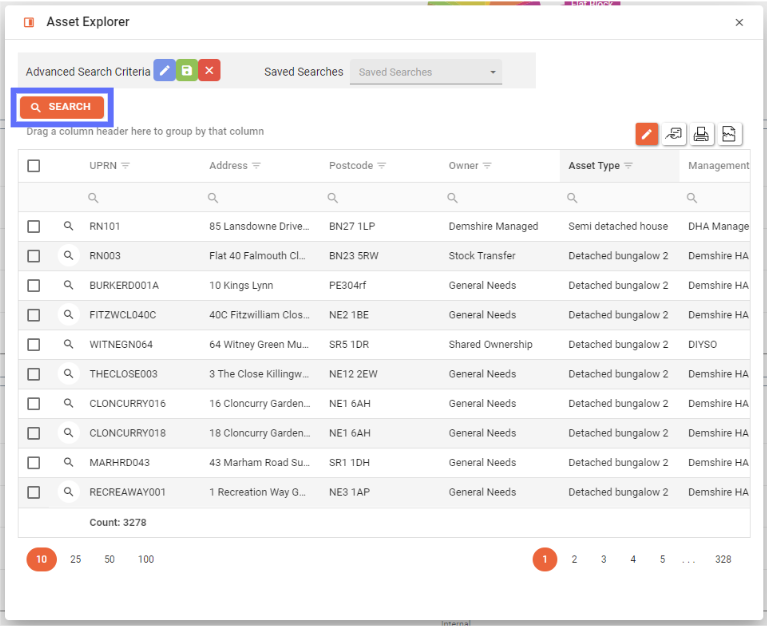
Task: Click the printer icon above the grid
Action: (x=702, y=134)
